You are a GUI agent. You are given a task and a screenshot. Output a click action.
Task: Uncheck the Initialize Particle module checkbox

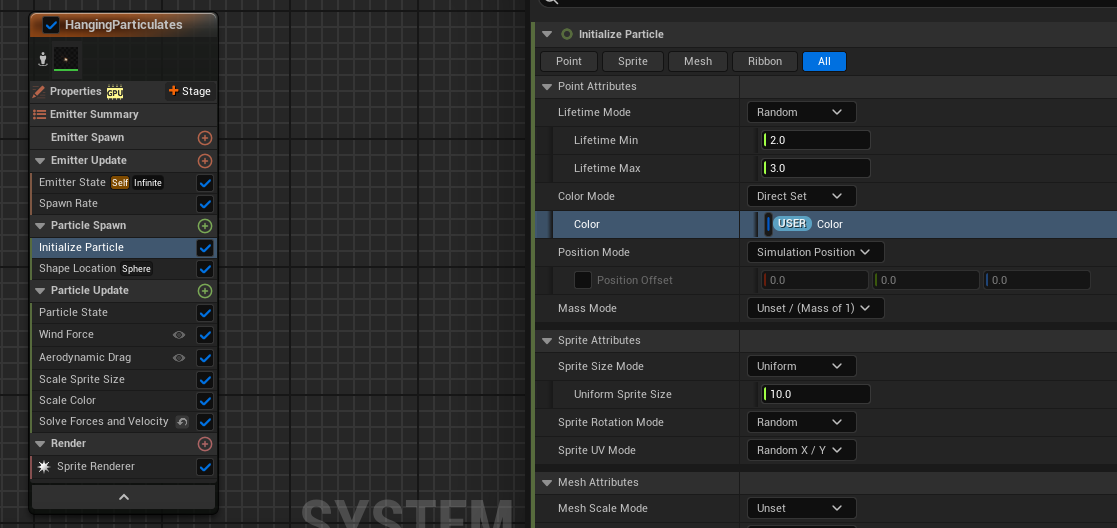pos(205,248)
